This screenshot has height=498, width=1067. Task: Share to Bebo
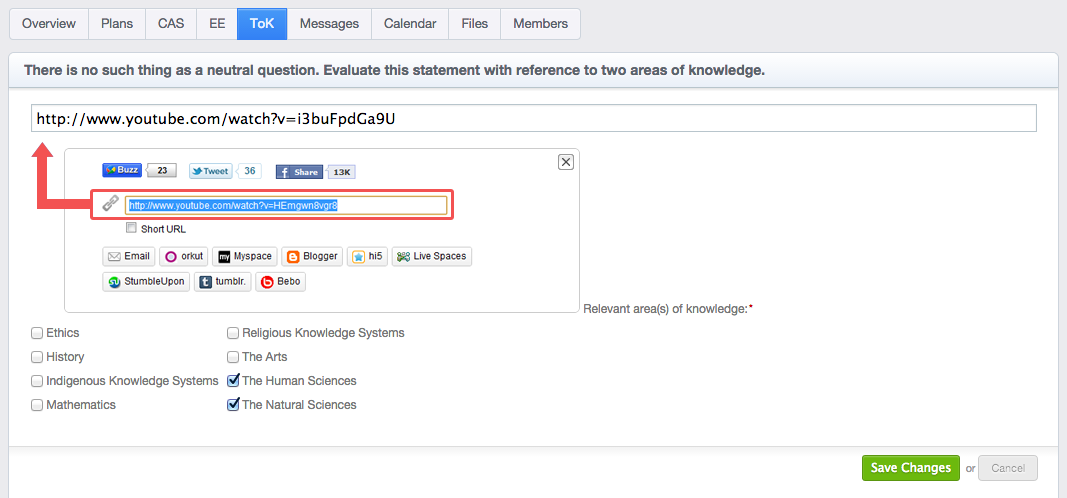click(280, 282)
